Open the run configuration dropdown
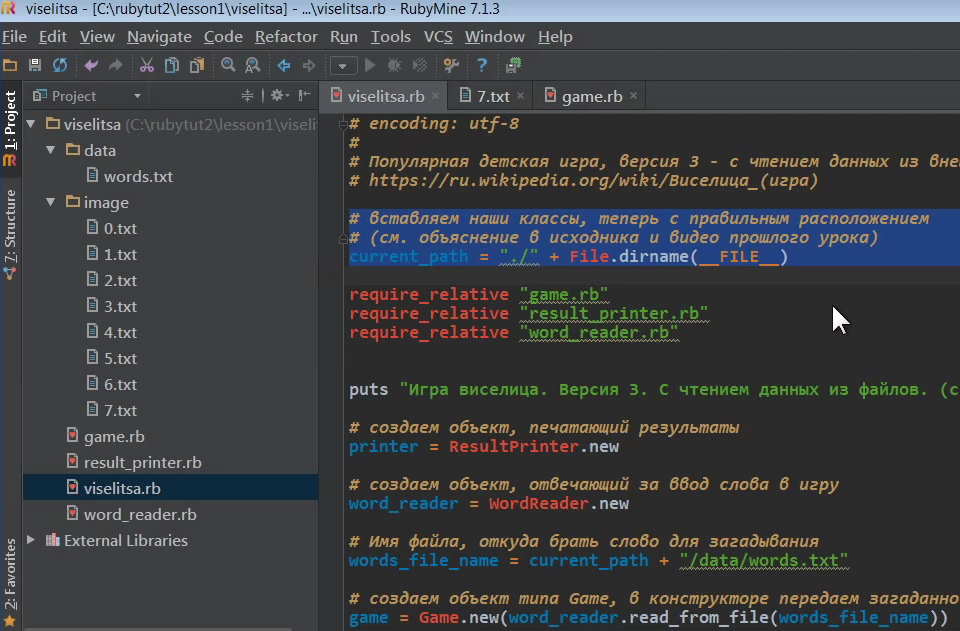960x631 pixels. coord(343,65)
